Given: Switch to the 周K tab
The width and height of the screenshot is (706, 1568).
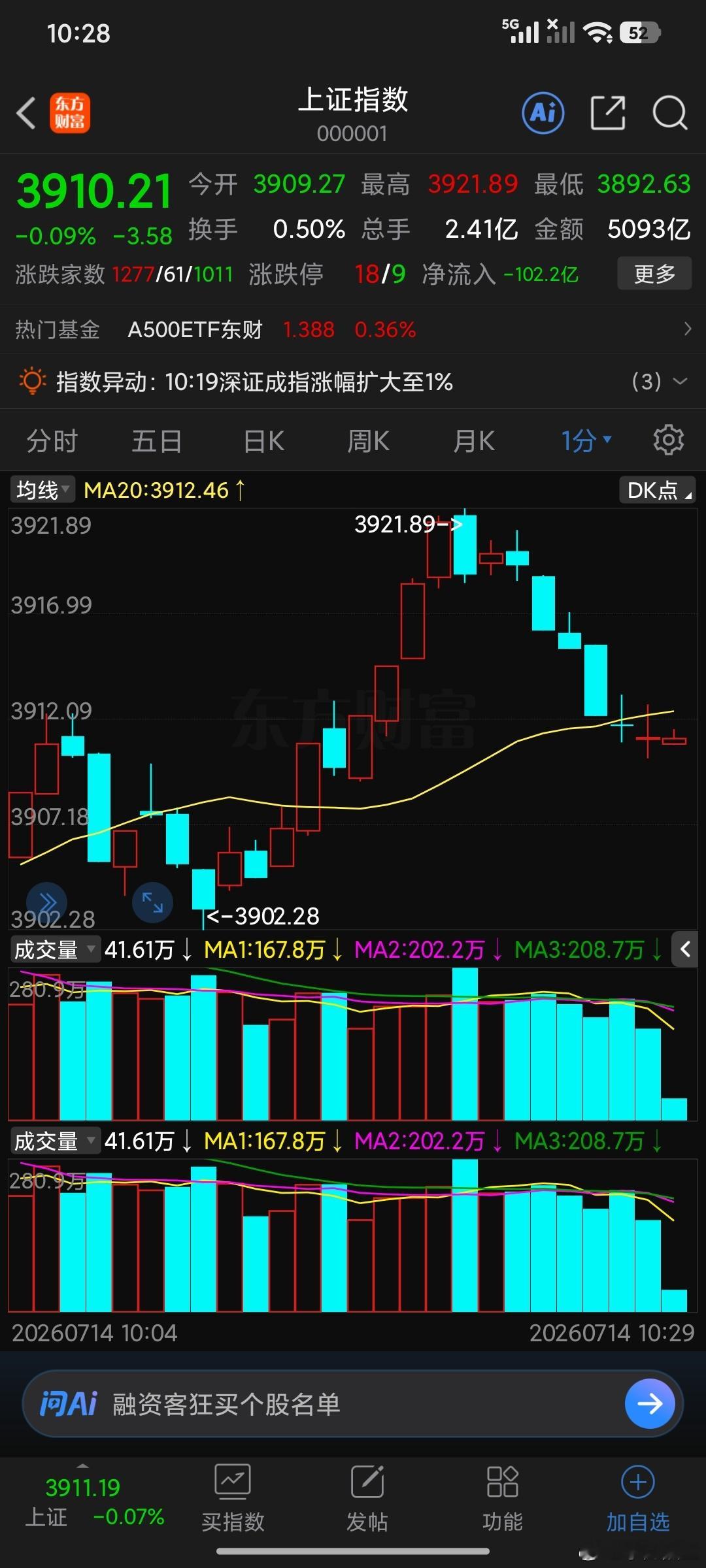Looking at the screenshot, I should coord(368,441).
